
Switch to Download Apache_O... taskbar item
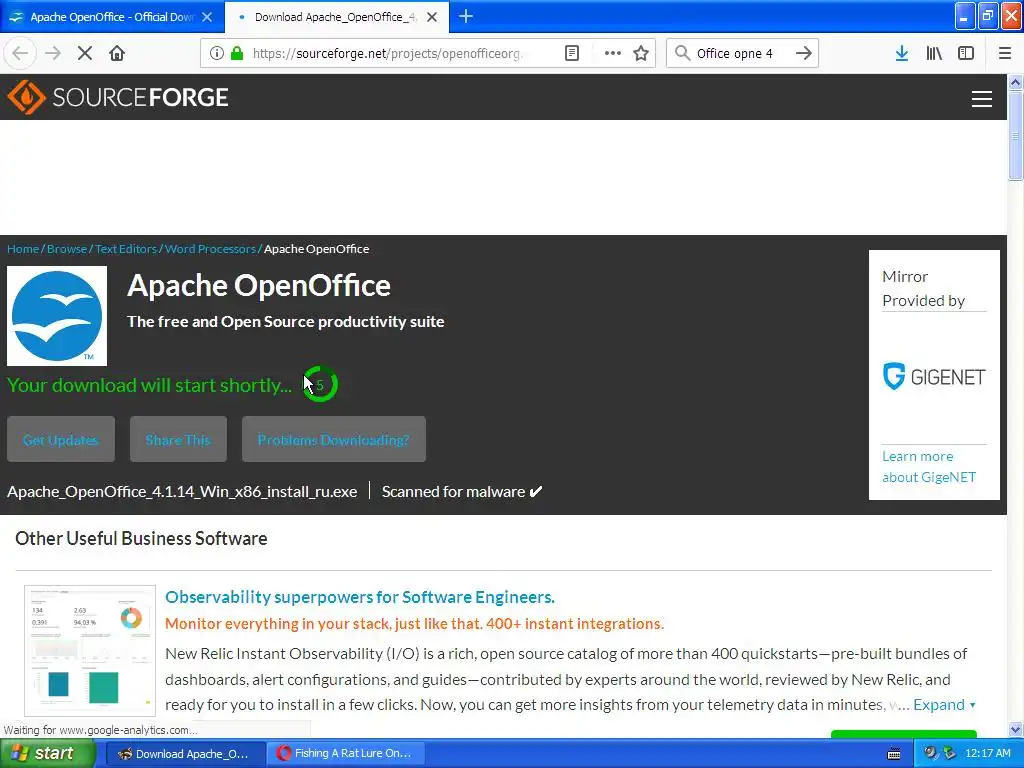[185, 753]
